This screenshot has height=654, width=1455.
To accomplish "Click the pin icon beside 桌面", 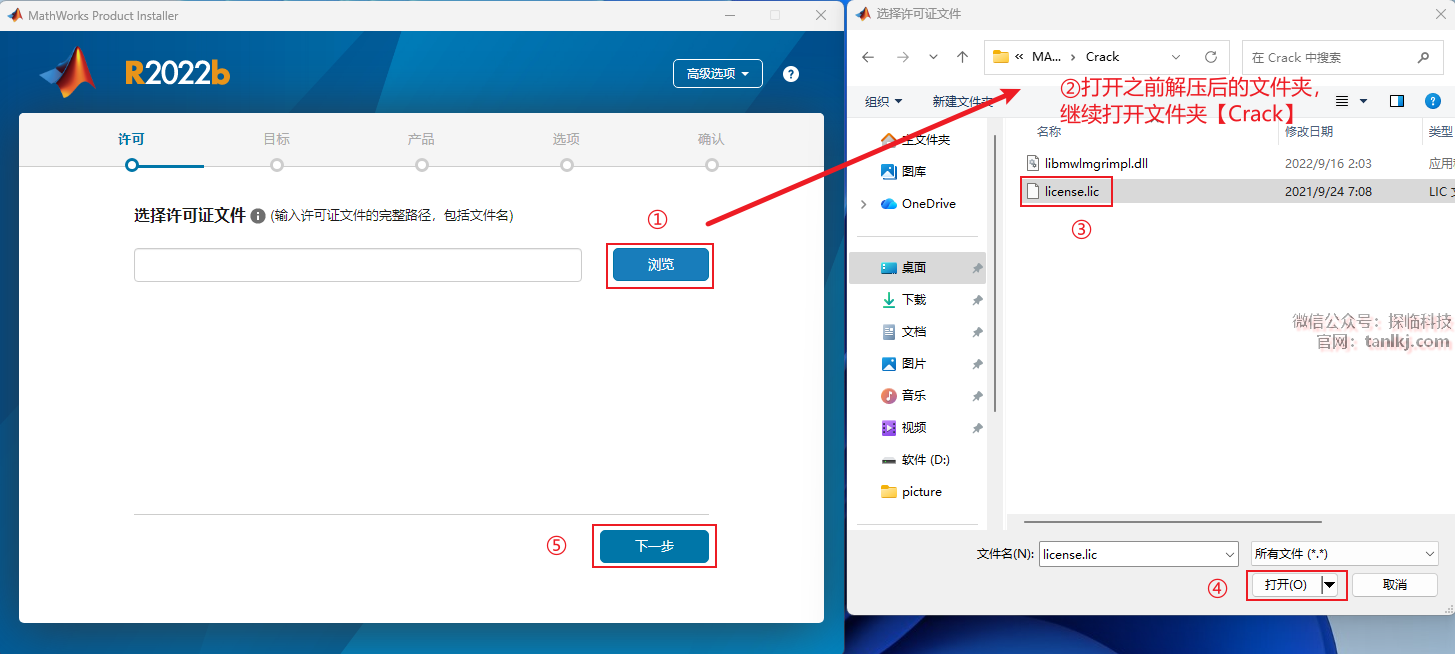I will point(977,268).
